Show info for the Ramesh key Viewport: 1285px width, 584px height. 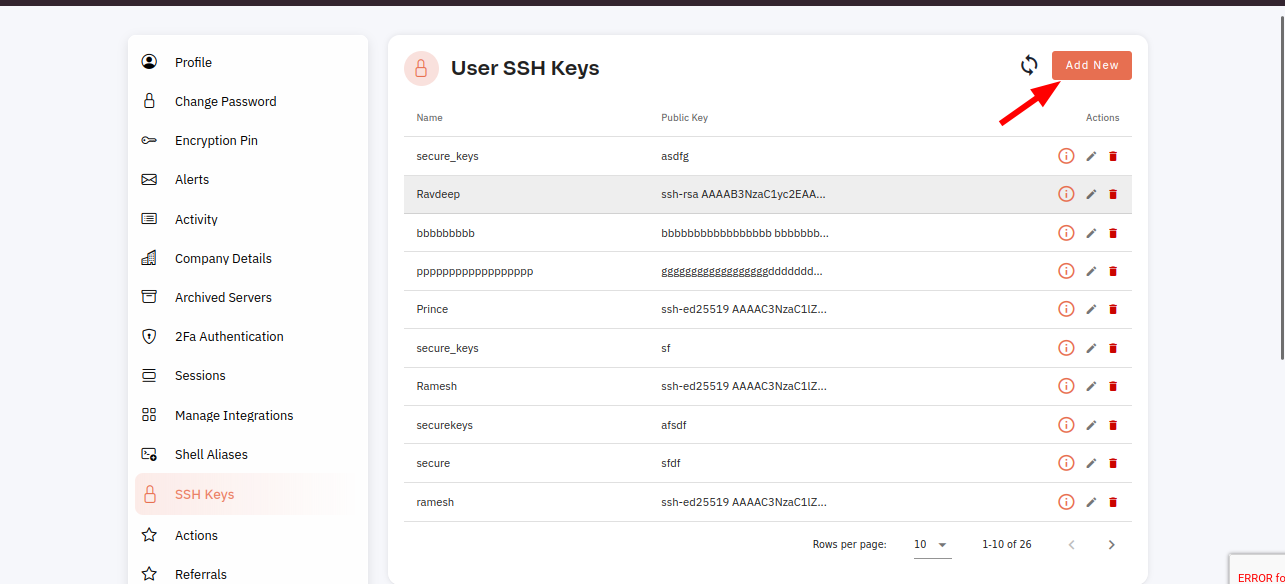(1066, 386)
